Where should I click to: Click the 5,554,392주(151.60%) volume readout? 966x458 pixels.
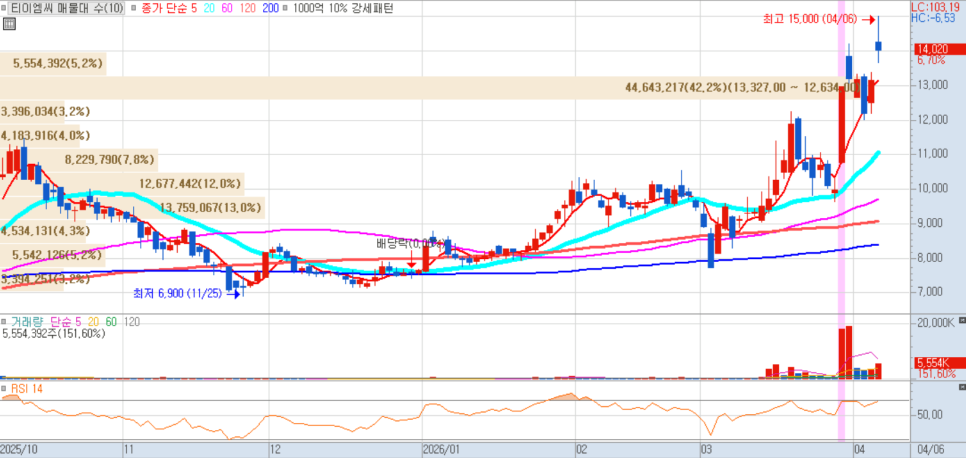54,333
